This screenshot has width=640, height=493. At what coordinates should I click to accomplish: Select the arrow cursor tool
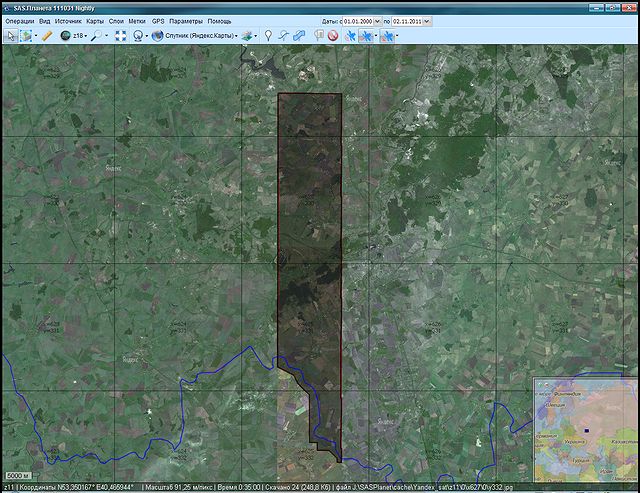pyautogui.click(x=10, y=35)
